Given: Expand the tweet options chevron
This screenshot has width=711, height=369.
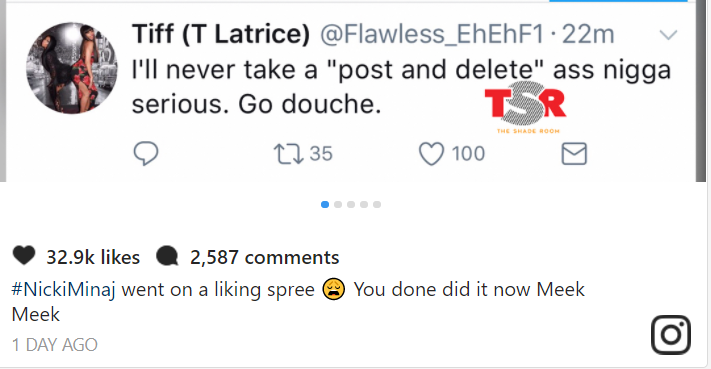Looking at the screenshot, I should [x=668, y=34].
